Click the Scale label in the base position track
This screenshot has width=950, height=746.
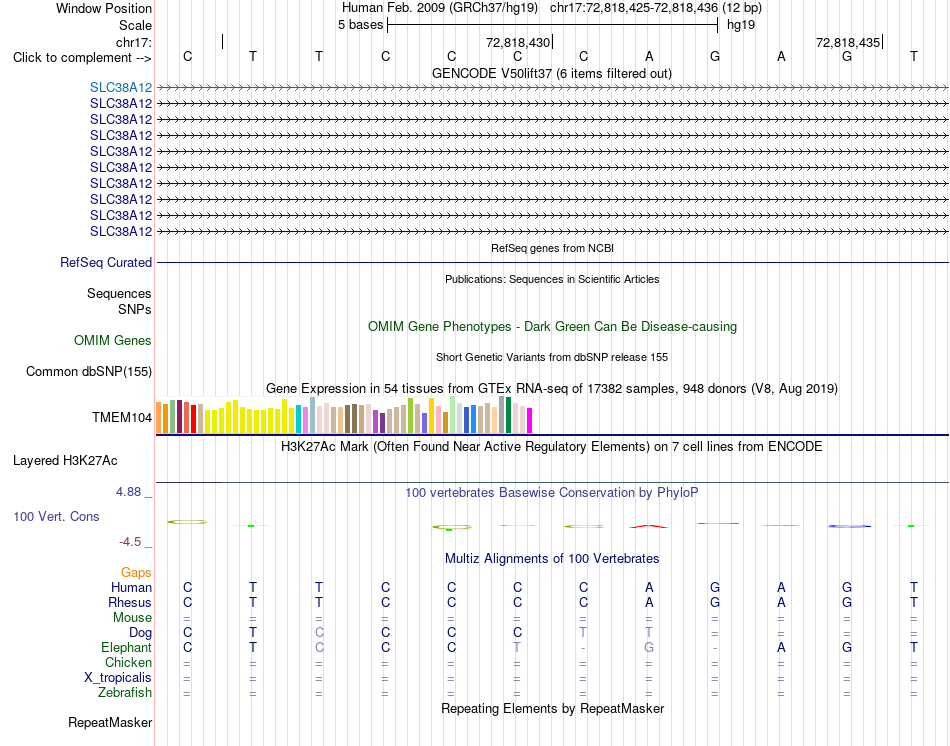[135, 25]
